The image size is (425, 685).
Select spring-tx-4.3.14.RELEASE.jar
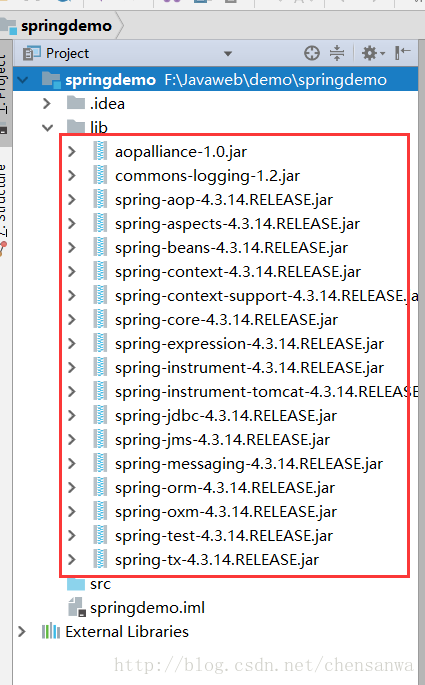[217, 560]
